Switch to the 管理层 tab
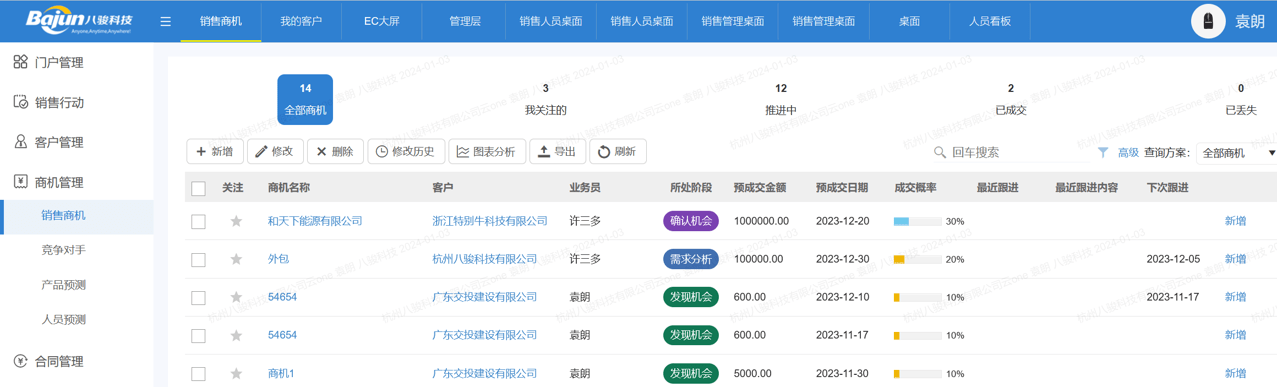1277x387 pixels. 465,21
